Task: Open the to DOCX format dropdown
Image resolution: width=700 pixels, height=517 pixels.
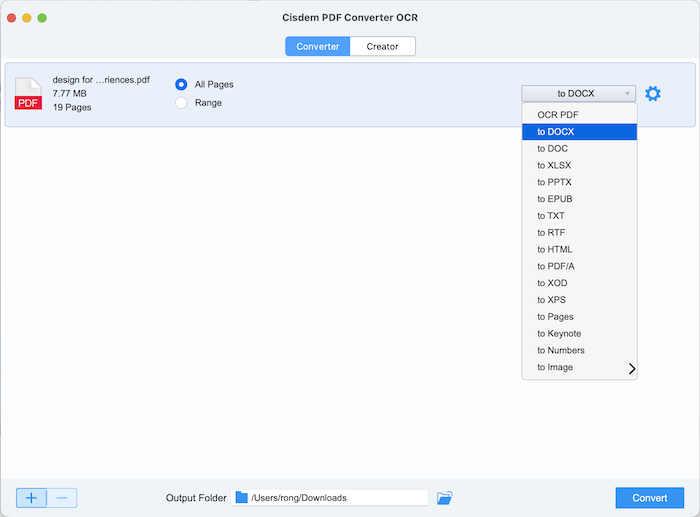Action: 579,93
